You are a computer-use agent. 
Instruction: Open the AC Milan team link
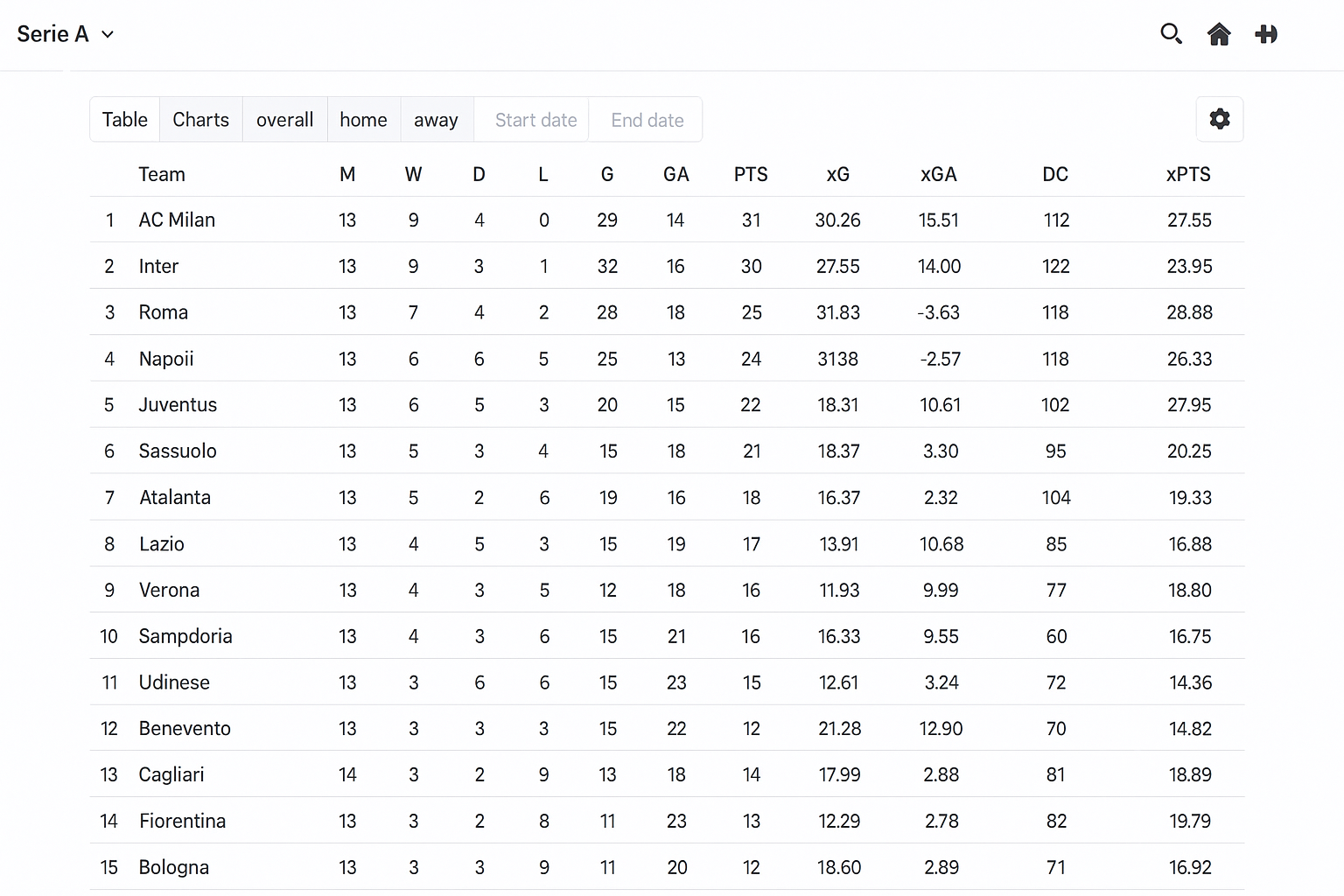(x=177, y=220)
